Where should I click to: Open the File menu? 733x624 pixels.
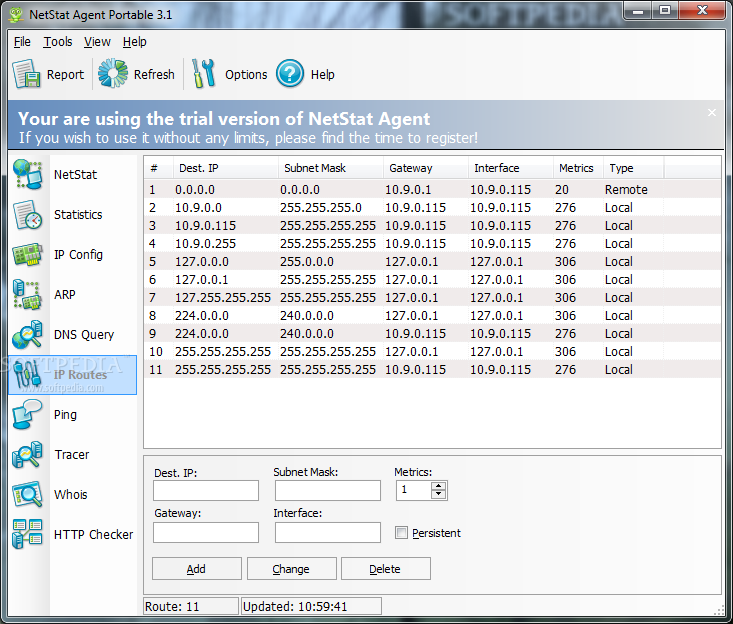pos(22,42)
